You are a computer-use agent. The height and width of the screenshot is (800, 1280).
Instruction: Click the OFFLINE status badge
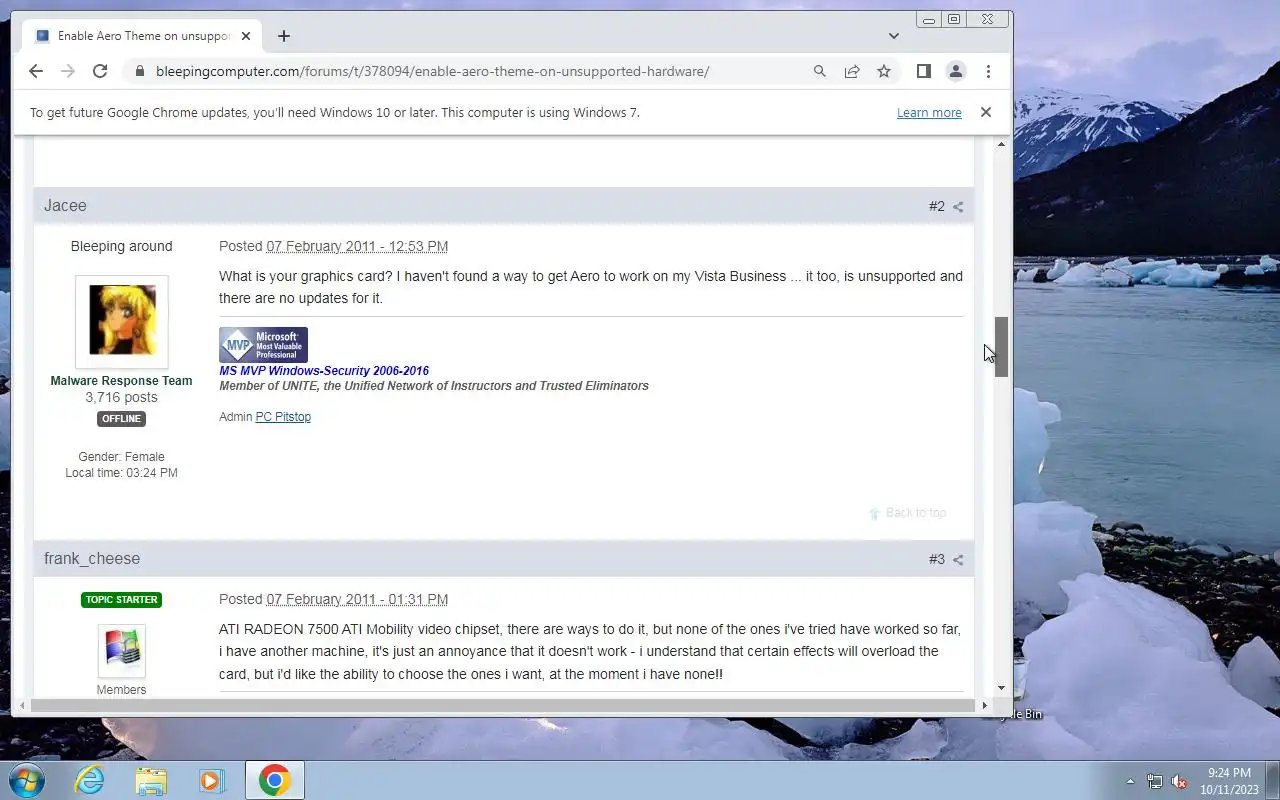pos(121,418)
